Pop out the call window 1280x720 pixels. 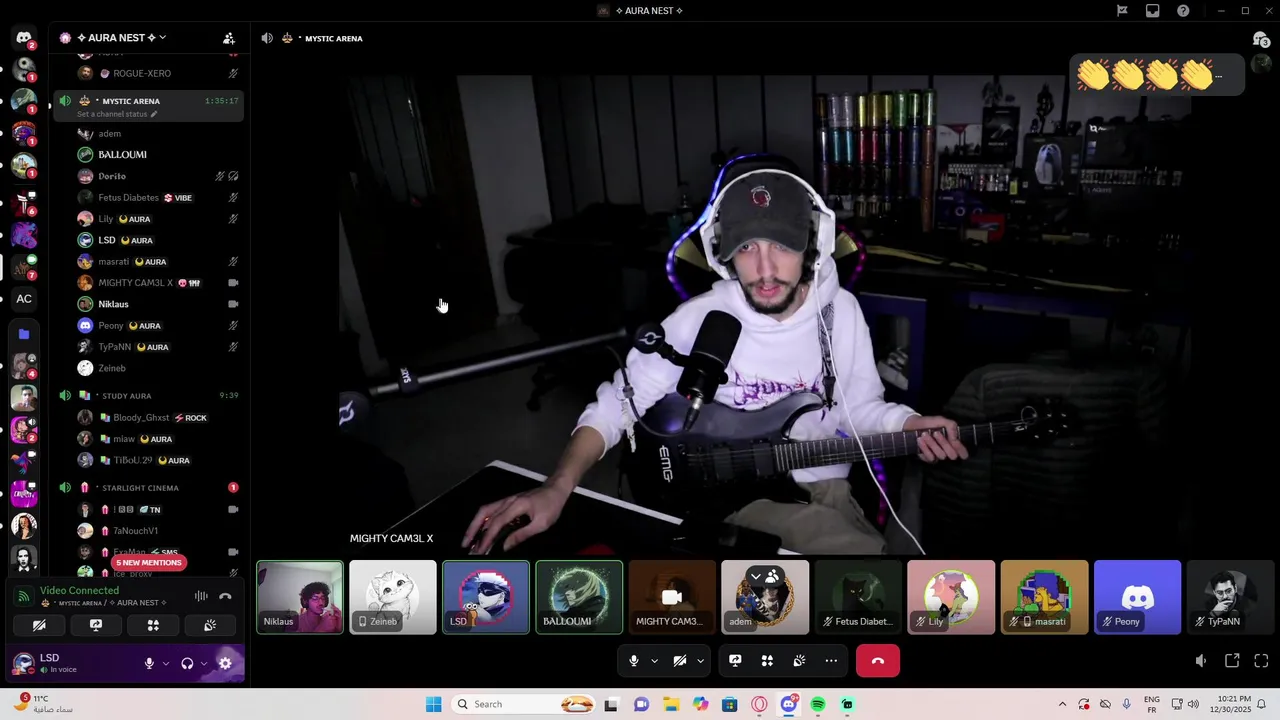tap(1232, 661)
